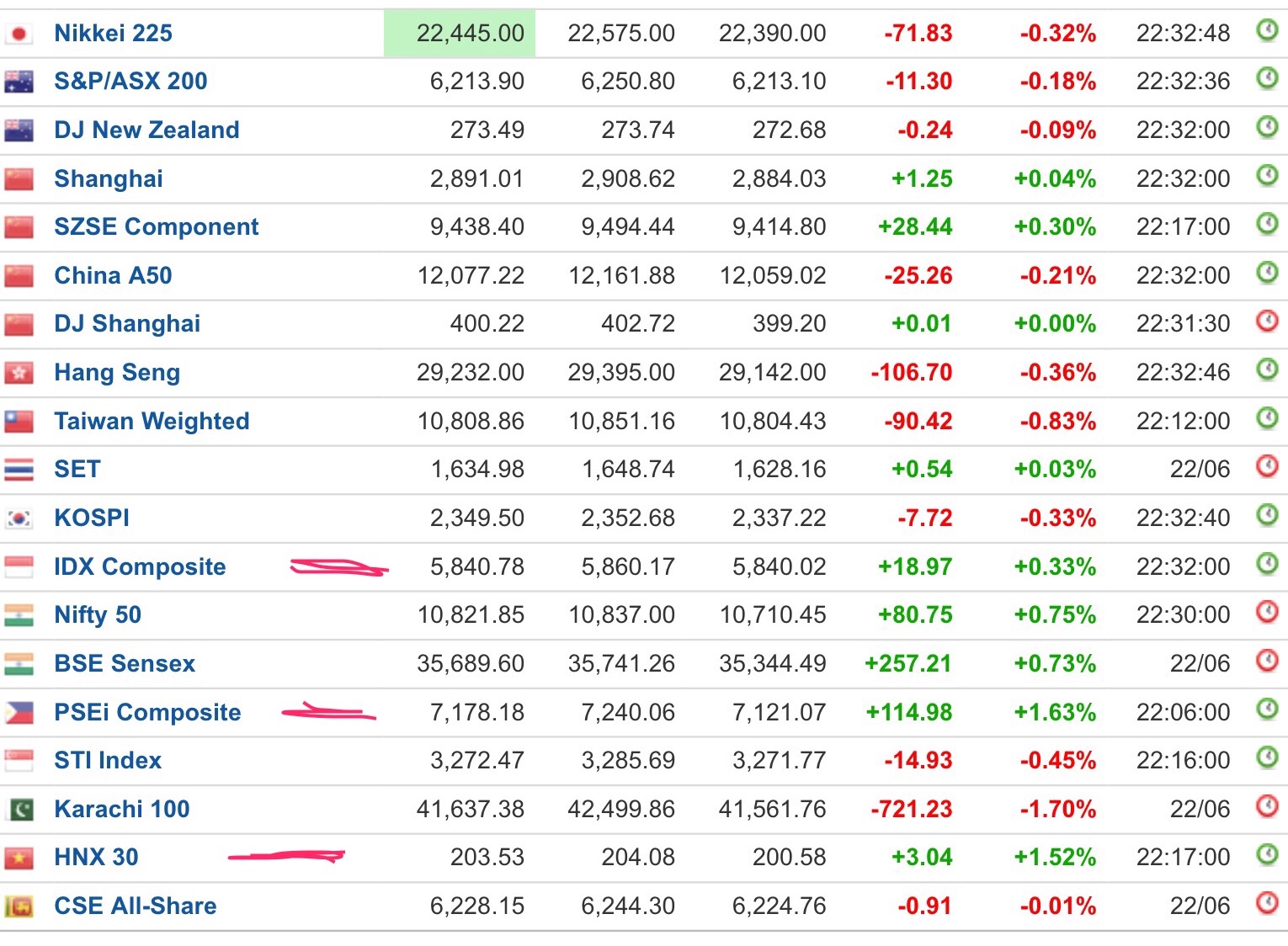The height and width of the screenshot is (946, 1288).
Task: Click the clock icon in HNX 30 row
Action: (1267, 854)
